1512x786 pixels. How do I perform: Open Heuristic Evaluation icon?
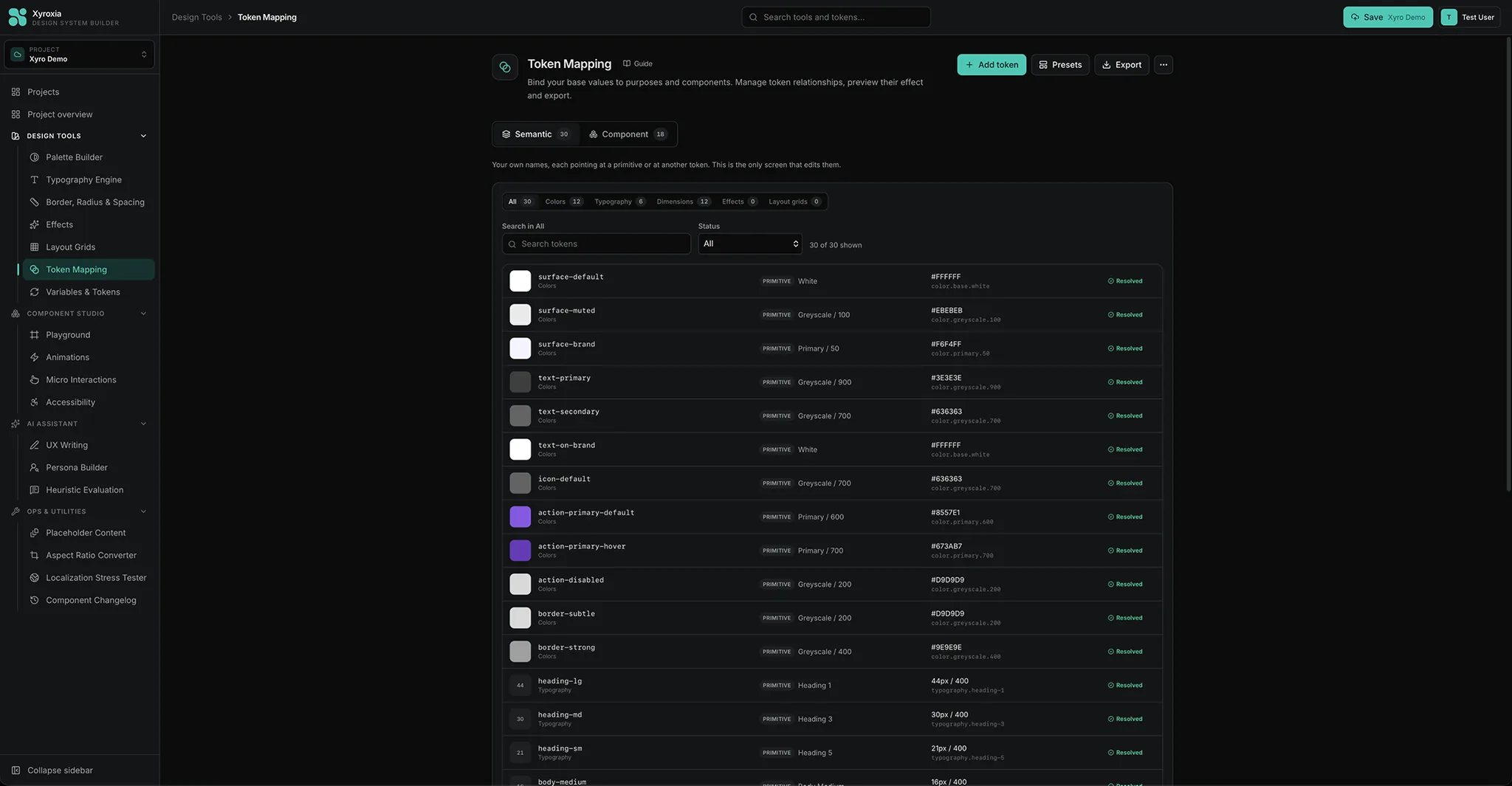pos(34,490)
